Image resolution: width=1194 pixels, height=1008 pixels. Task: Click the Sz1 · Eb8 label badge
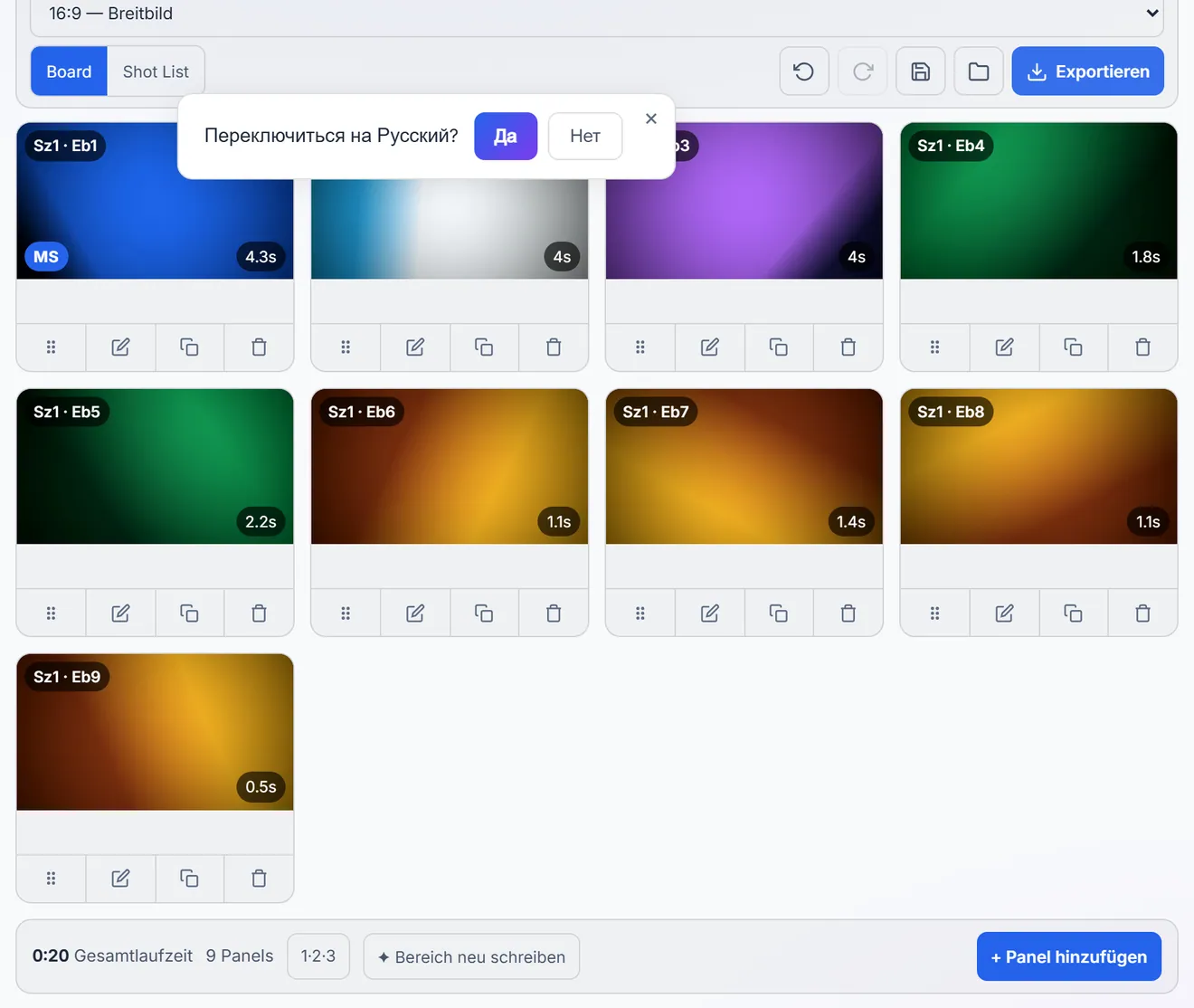[951, 412]
